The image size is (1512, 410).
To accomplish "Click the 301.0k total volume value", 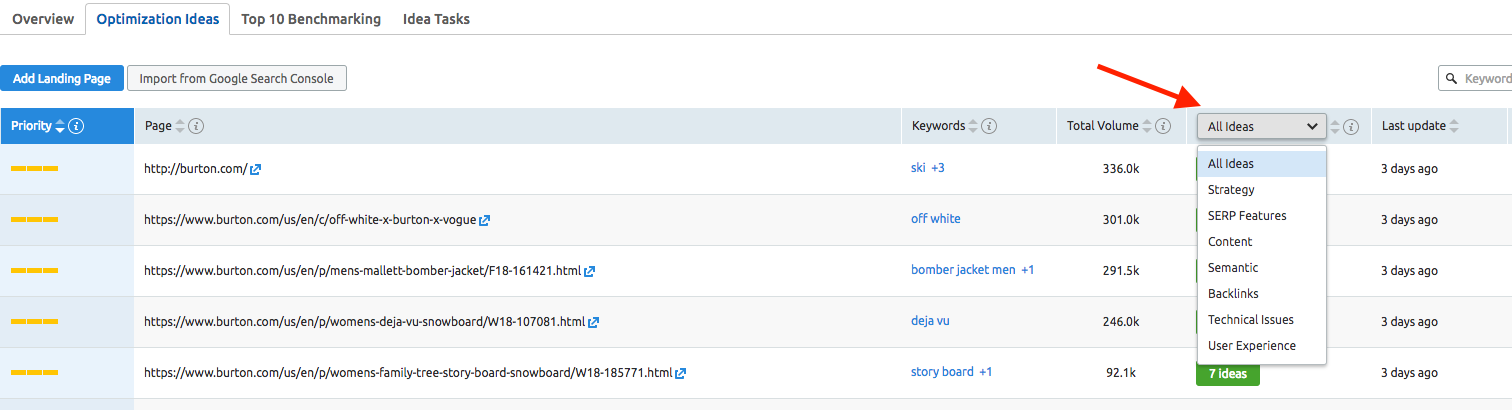I will click(1120, 220).
